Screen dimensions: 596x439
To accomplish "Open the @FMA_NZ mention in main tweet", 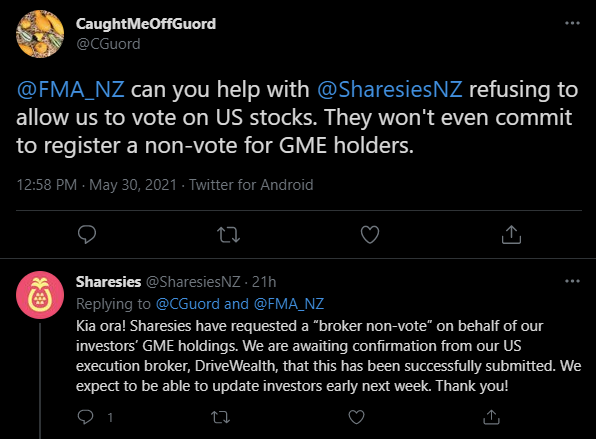I will tap(70, 90).
